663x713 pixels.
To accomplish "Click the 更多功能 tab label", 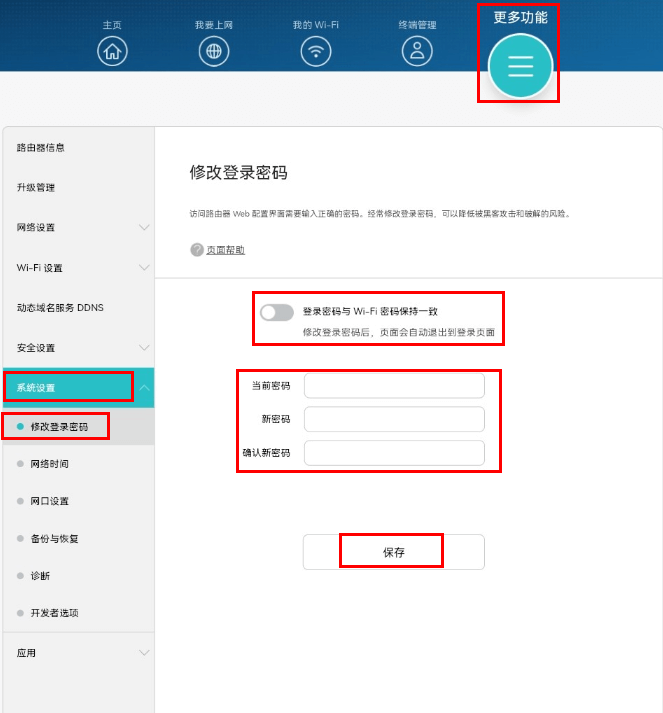I will click(x=520, y=17).
